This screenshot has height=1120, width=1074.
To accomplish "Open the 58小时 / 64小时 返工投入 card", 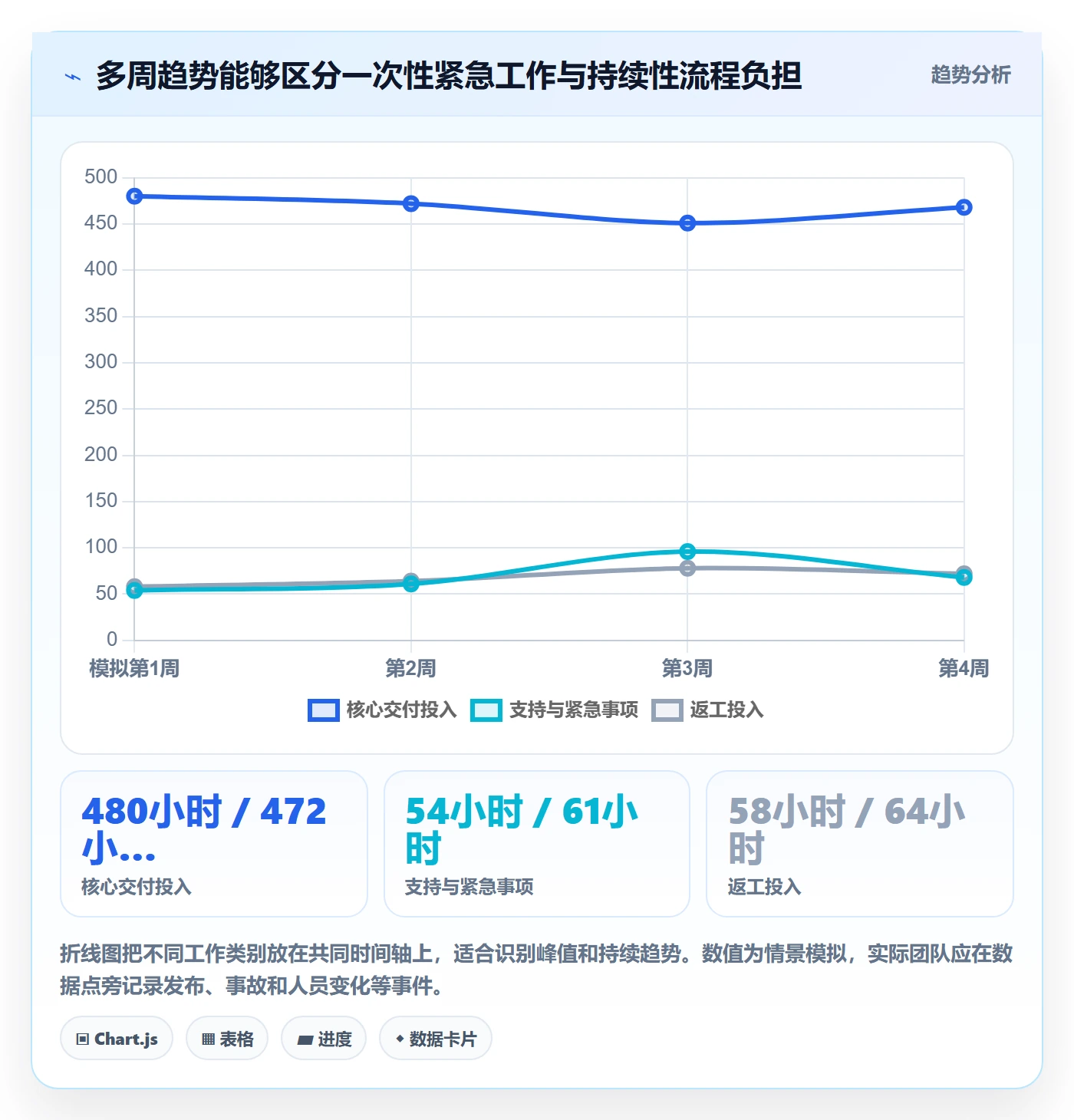I will click(x=860, y=844).
